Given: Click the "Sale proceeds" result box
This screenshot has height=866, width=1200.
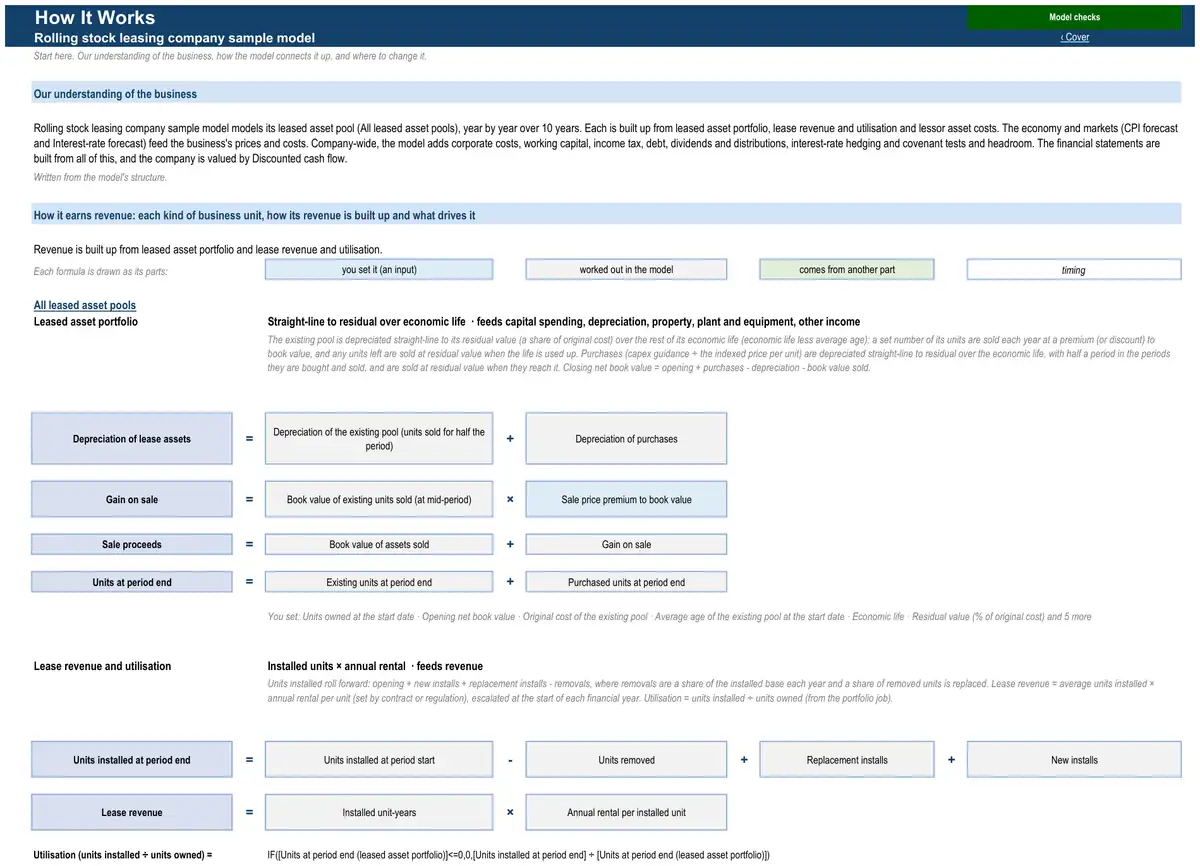Looking at the screenshot, I should [x=132, y=545].
